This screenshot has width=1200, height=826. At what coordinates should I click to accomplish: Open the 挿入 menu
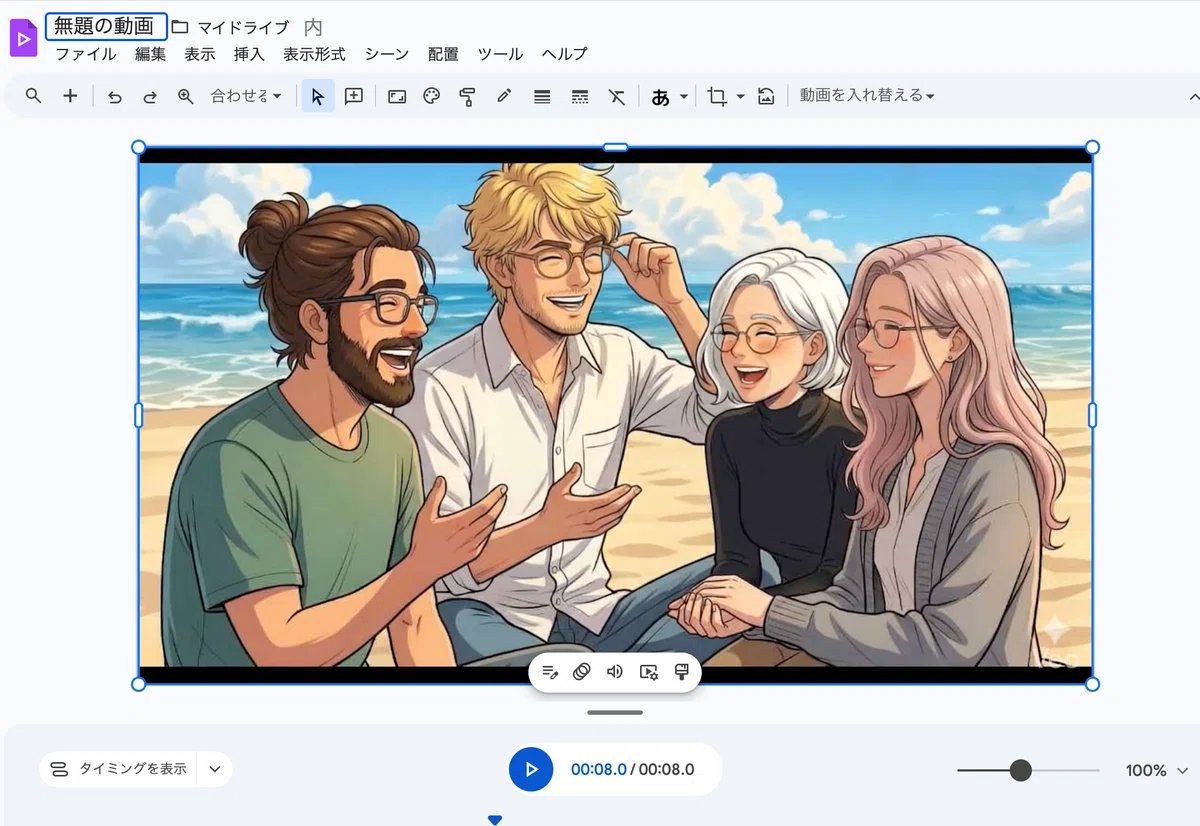(x=249, y=54)
